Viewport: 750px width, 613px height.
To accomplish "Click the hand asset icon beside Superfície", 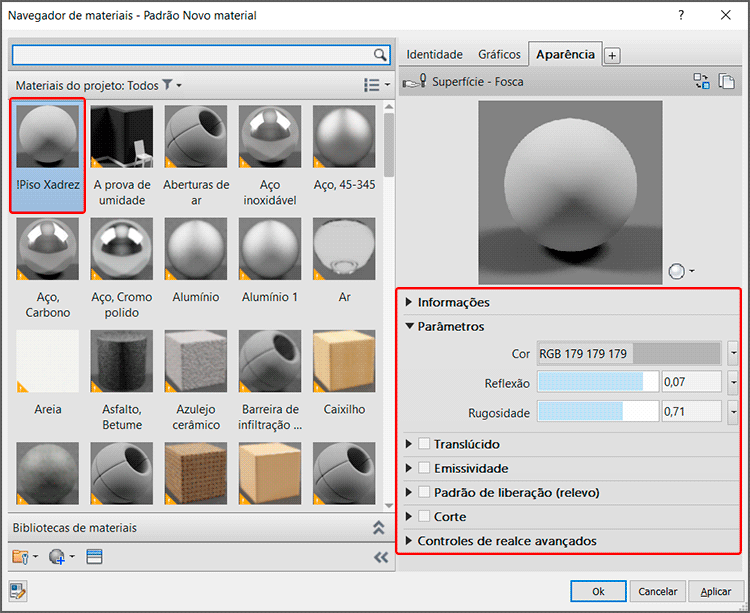I will [x=414, y=81].
